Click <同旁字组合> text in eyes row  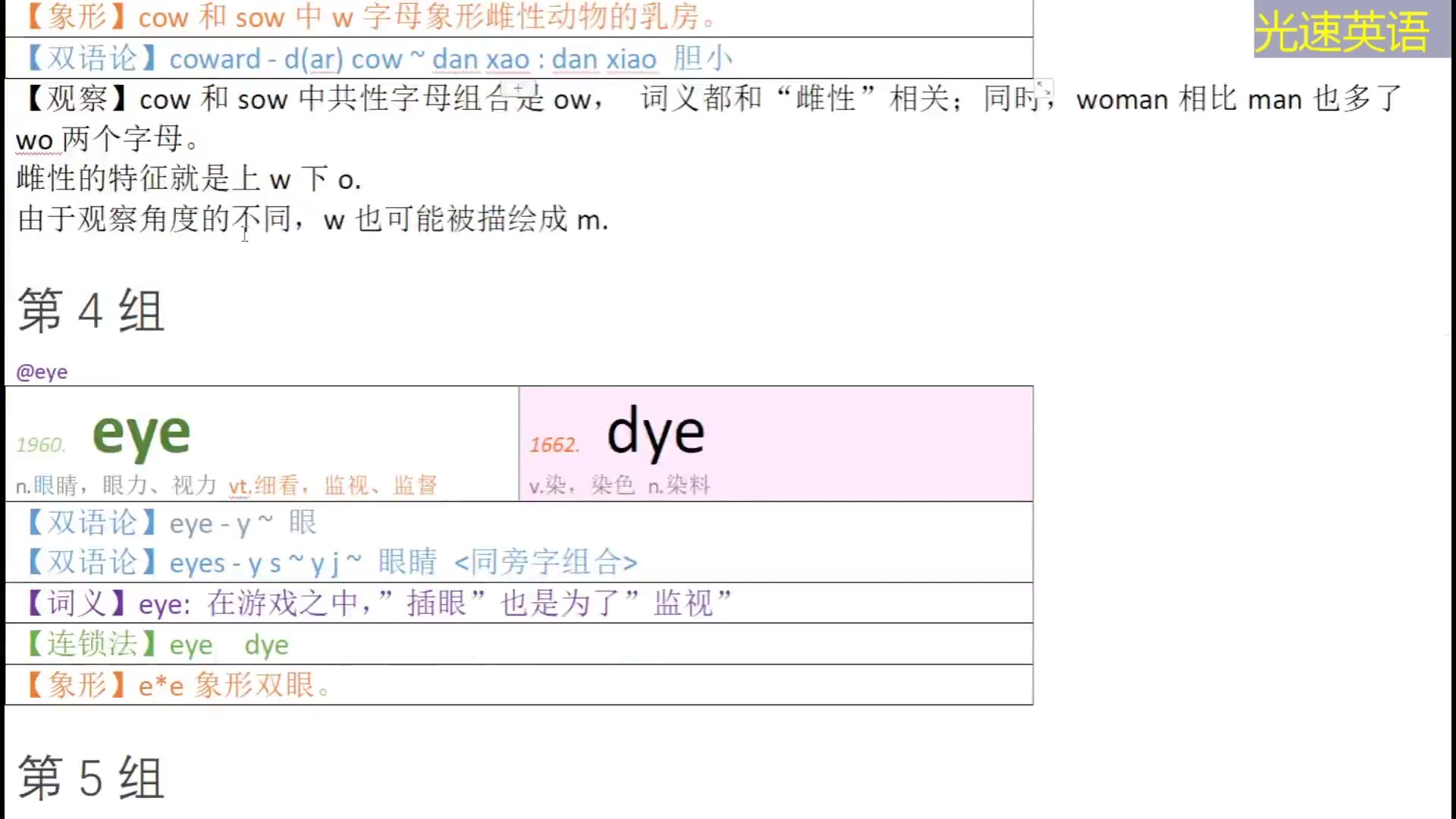pyautogui.click(x=546, y=563)
